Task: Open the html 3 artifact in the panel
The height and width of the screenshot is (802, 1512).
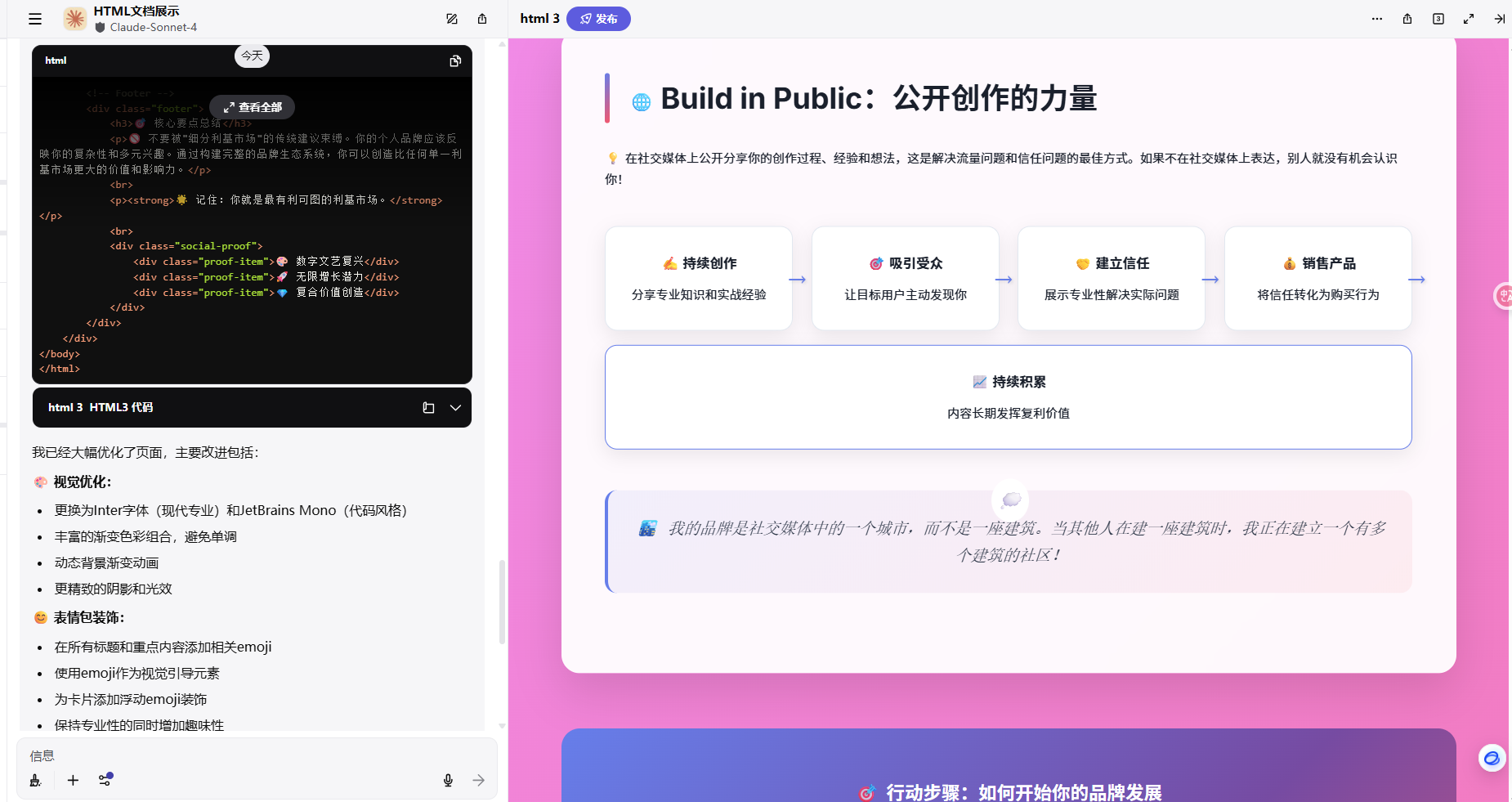Action: pyautogui.click(x=428, y=408)
